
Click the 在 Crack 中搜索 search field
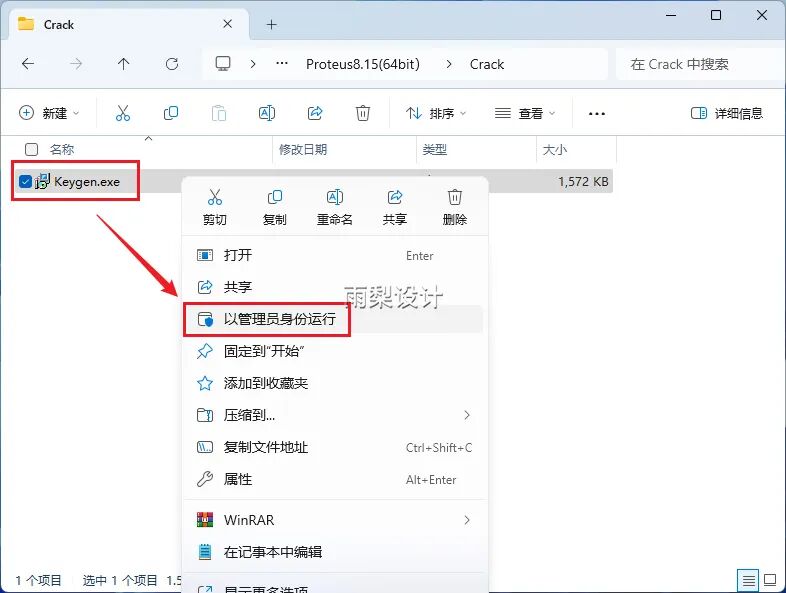pyautogui.click(x=700, y=64)
